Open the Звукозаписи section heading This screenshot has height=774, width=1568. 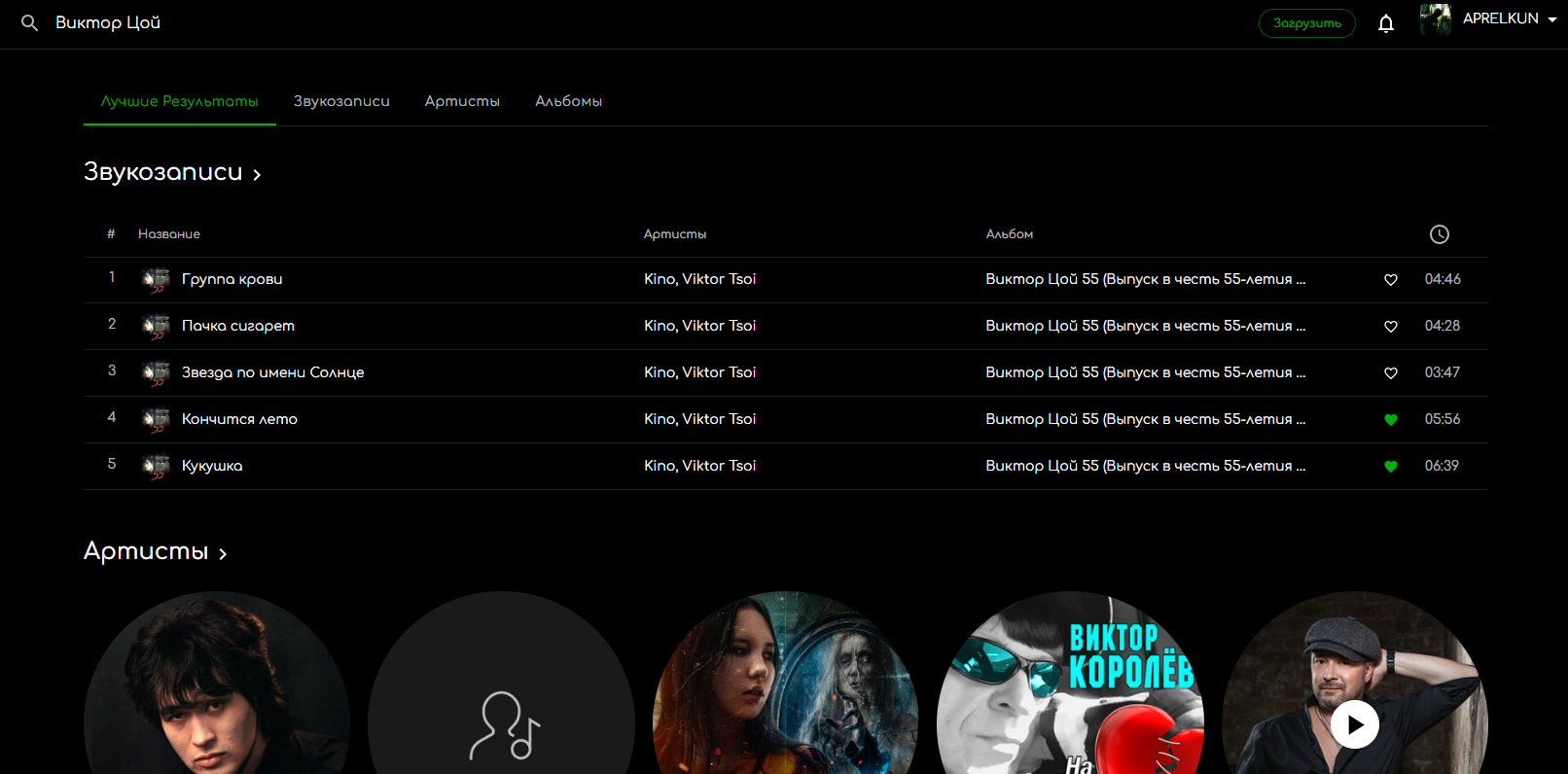coord(162,172)
